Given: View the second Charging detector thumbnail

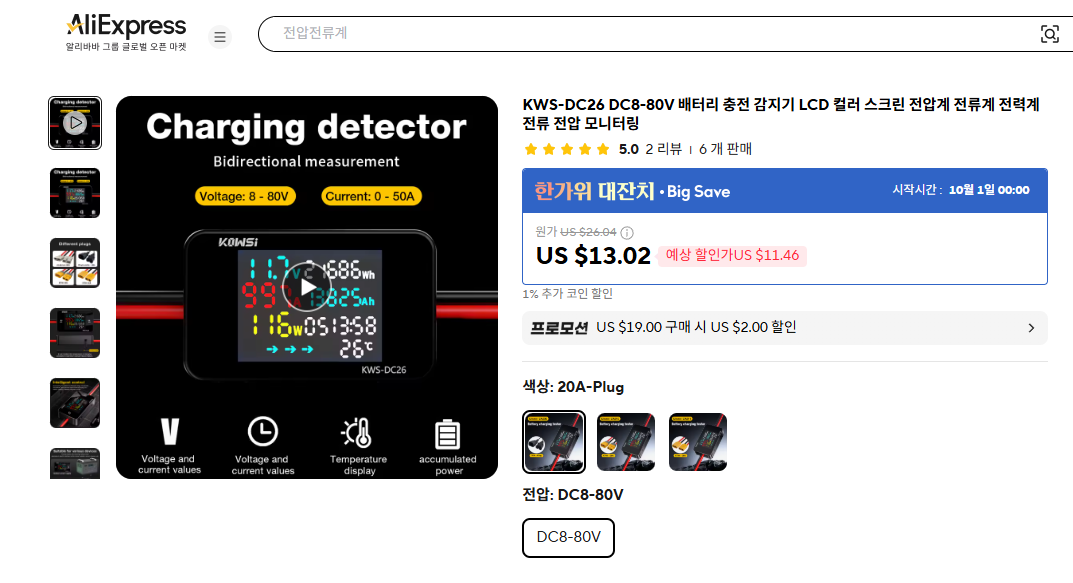Looking at the screenshot, I should click(x=75, y=193).
